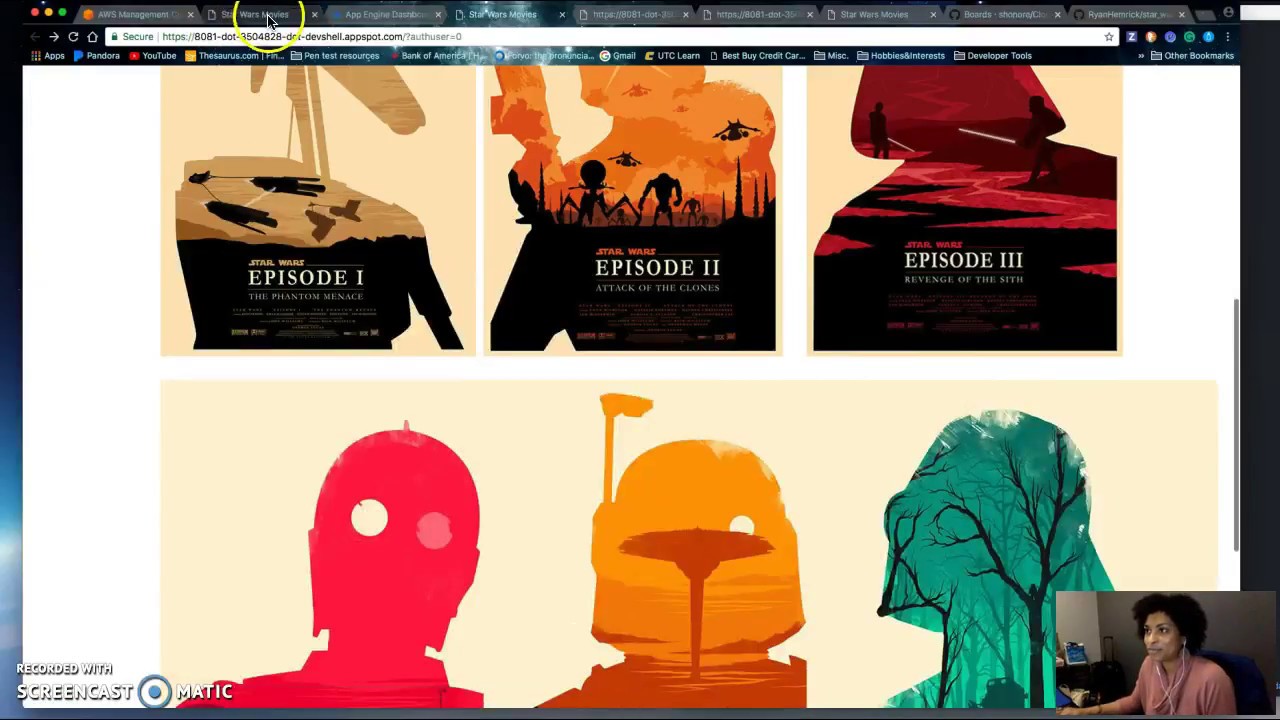This screenshot has width=1280, height=720.
Task: Open the Chrome profile avatar icon
Action: pyautogui.click(x=1229, y=13)
